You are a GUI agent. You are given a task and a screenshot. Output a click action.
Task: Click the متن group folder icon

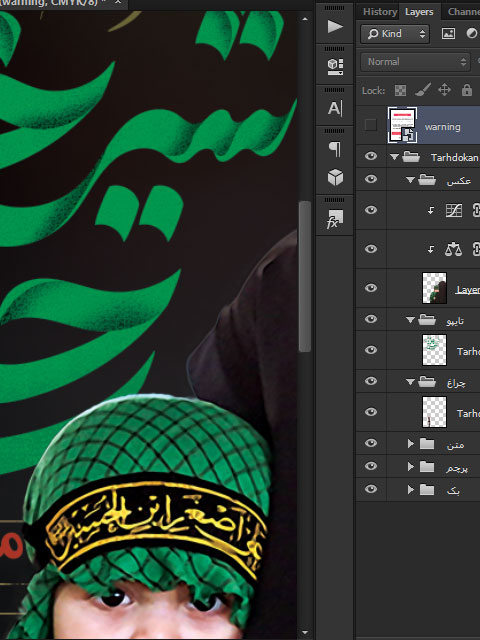point(427,443)
